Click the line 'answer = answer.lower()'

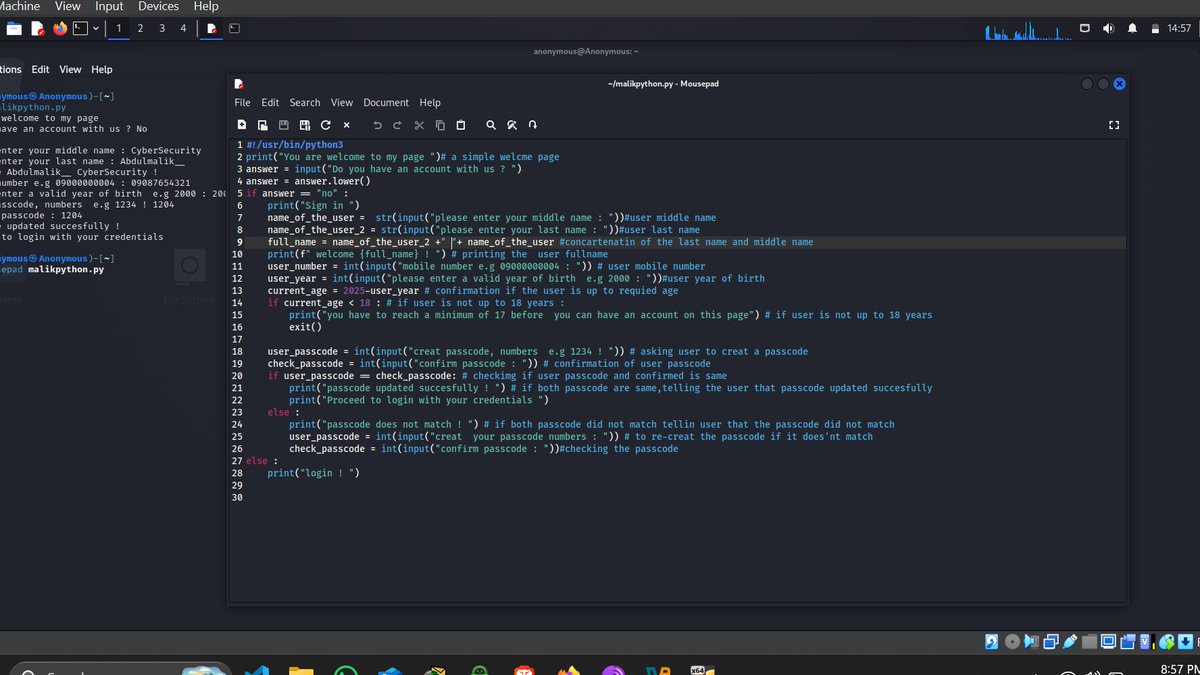coord(308,181)
